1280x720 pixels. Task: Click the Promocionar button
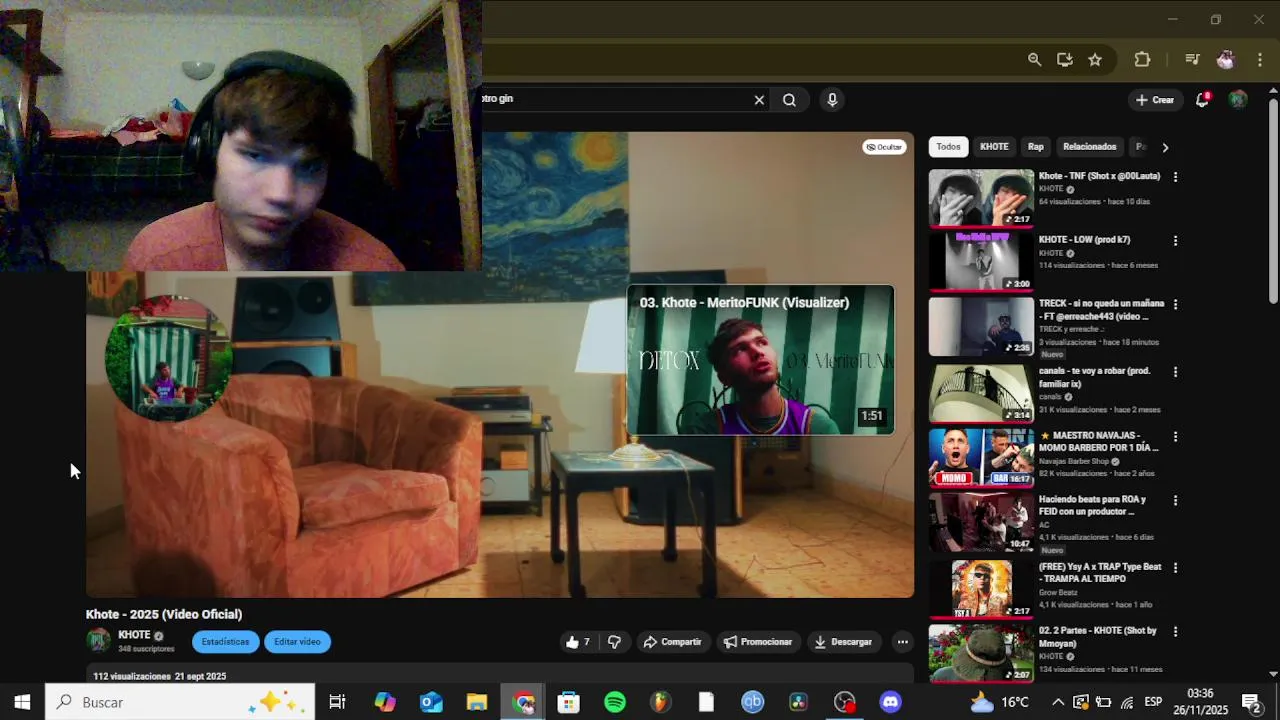[757, 642]
